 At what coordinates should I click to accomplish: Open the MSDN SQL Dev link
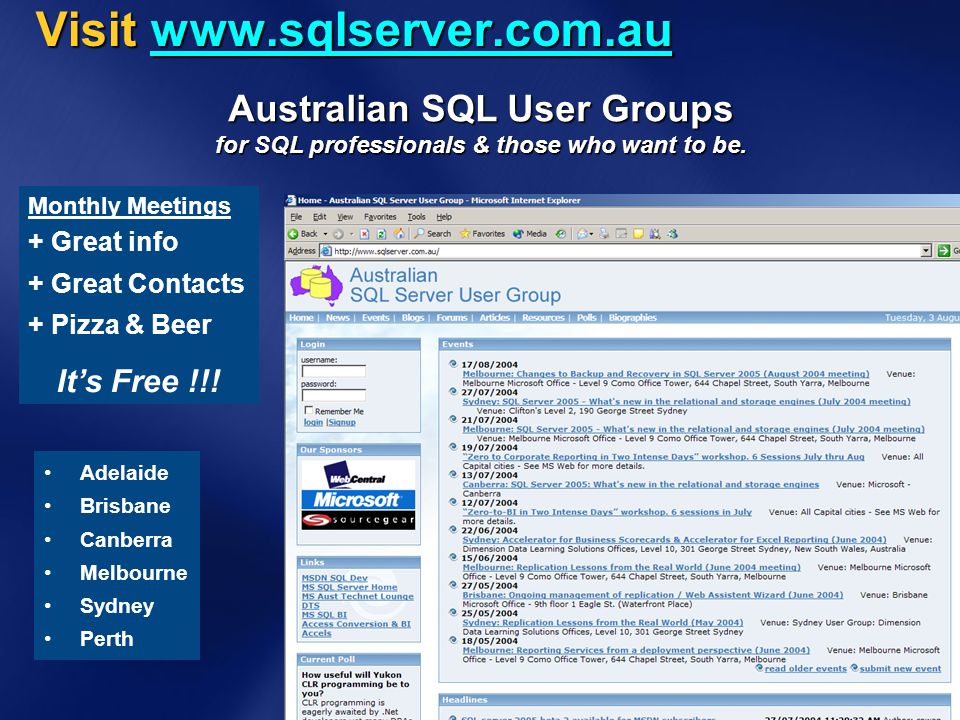[x=334, y=577]
